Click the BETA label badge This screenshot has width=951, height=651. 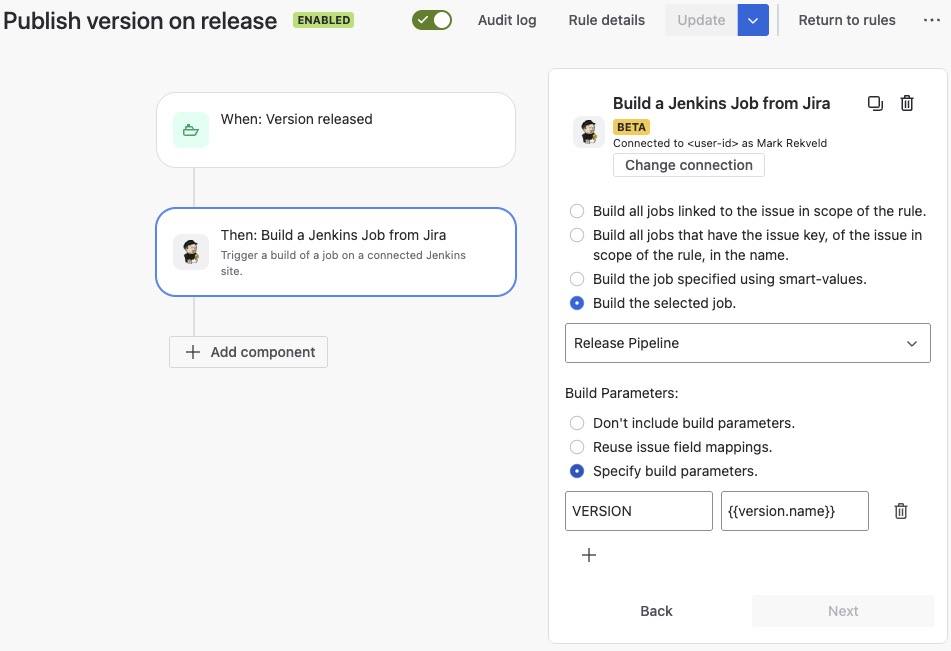[x=631, y=127]
